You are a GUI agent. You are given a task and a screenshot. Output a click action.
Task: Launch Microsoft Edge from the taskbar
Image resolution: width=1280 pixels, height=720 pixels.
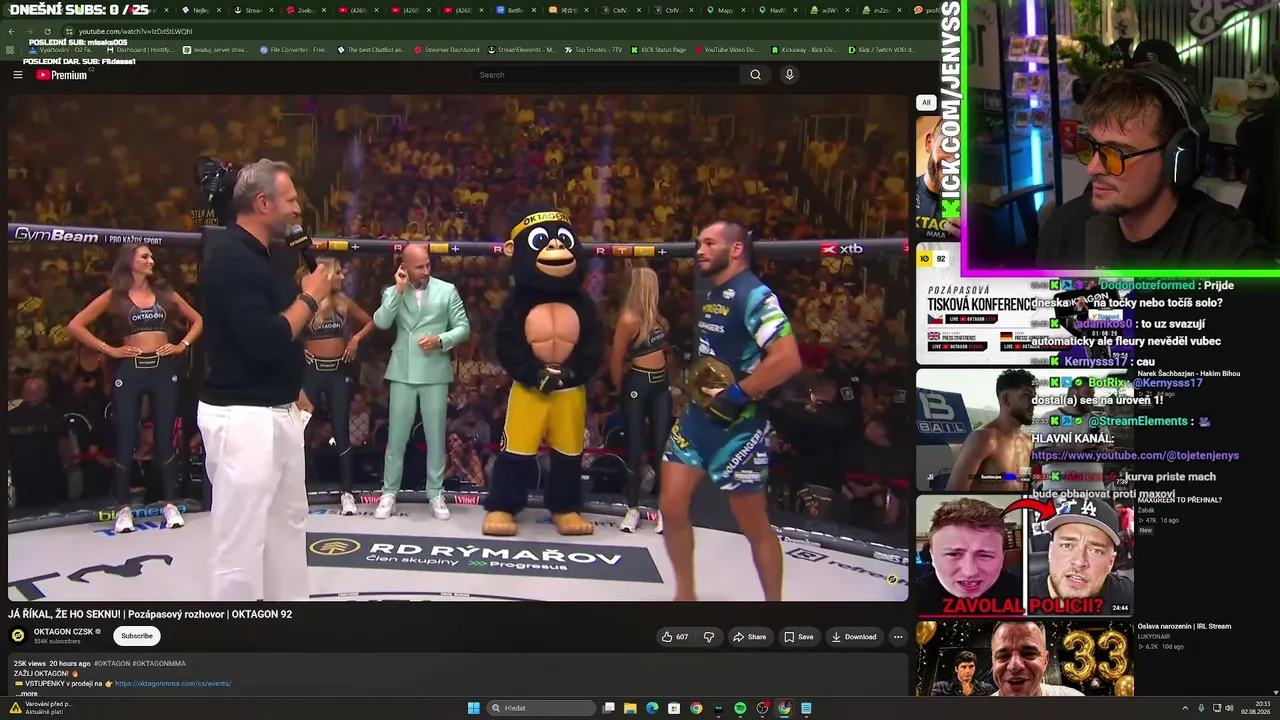(652, 708)
